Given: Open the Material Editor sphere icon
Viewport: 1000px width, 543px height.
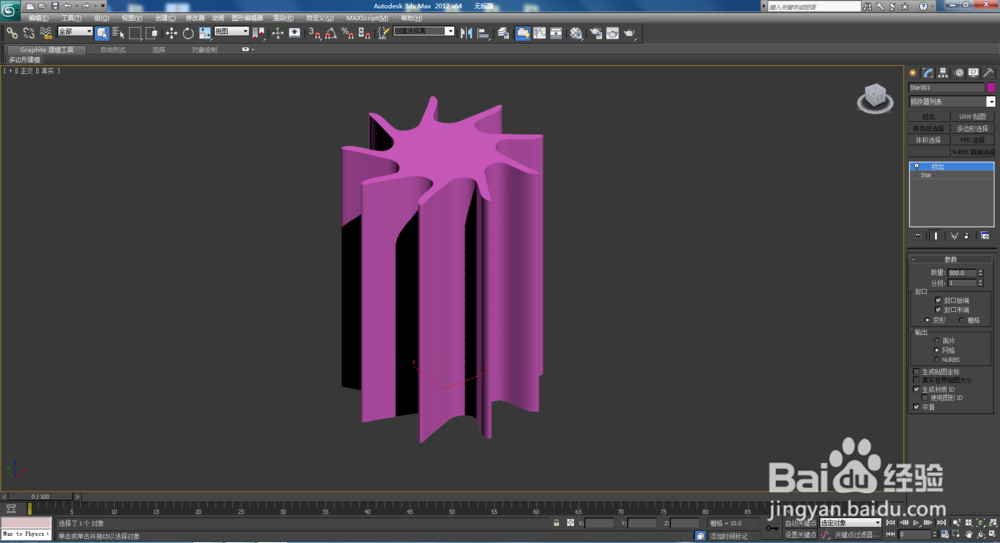Looking at the screenshot, I should pos(577,33).
